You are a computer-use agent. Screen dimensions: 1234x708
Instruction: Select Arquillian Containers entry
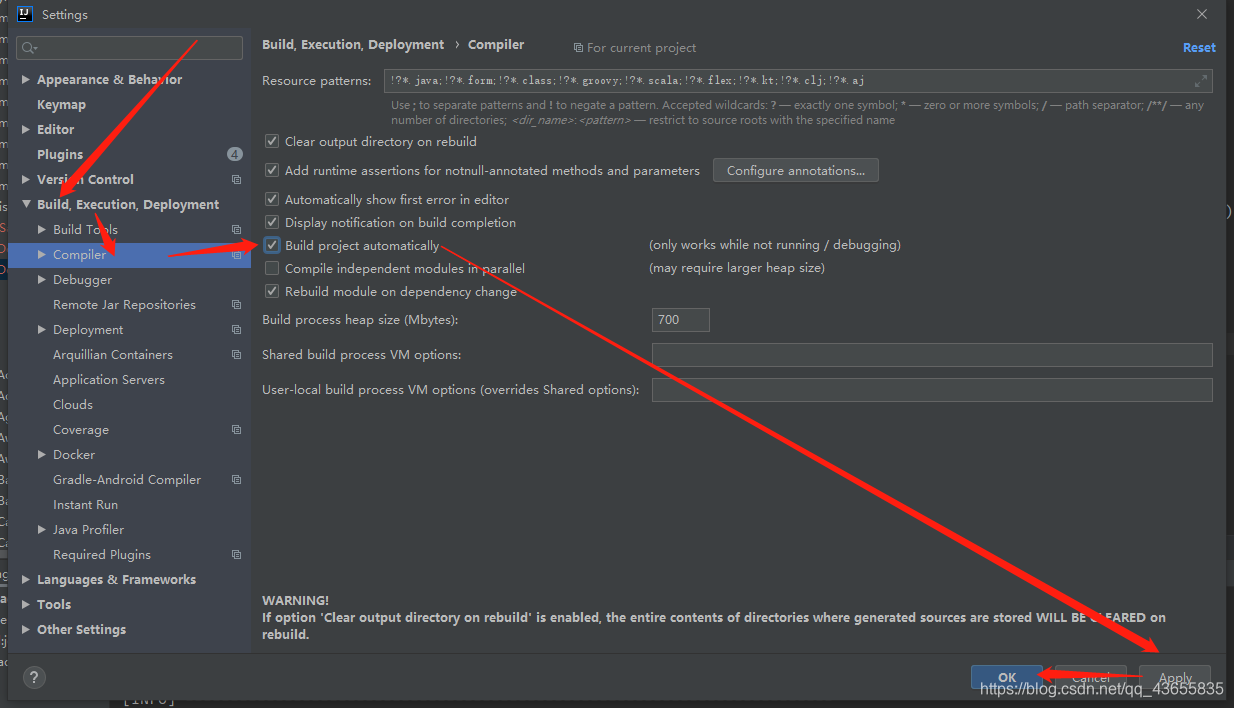pyautogui.click(x=113, y=355)
